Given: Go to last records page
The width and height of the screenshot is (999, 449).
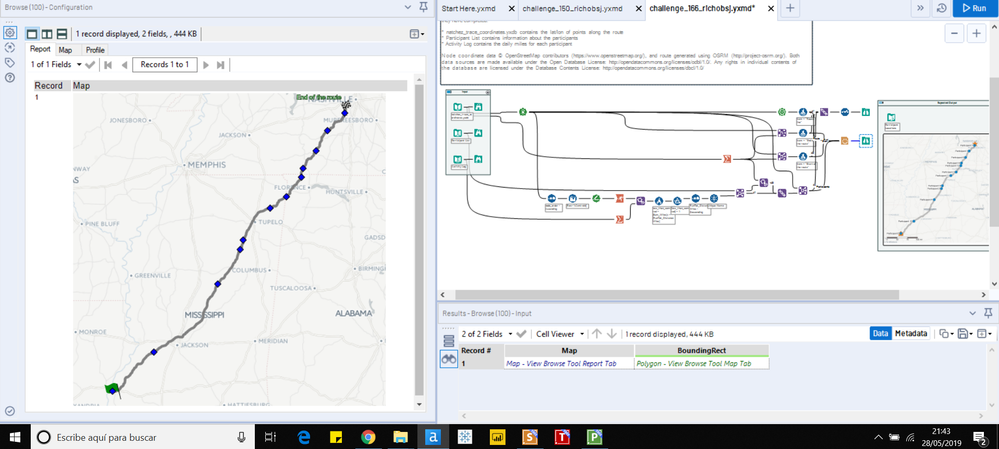Looking at the screenshot, I should coord(220,64).
